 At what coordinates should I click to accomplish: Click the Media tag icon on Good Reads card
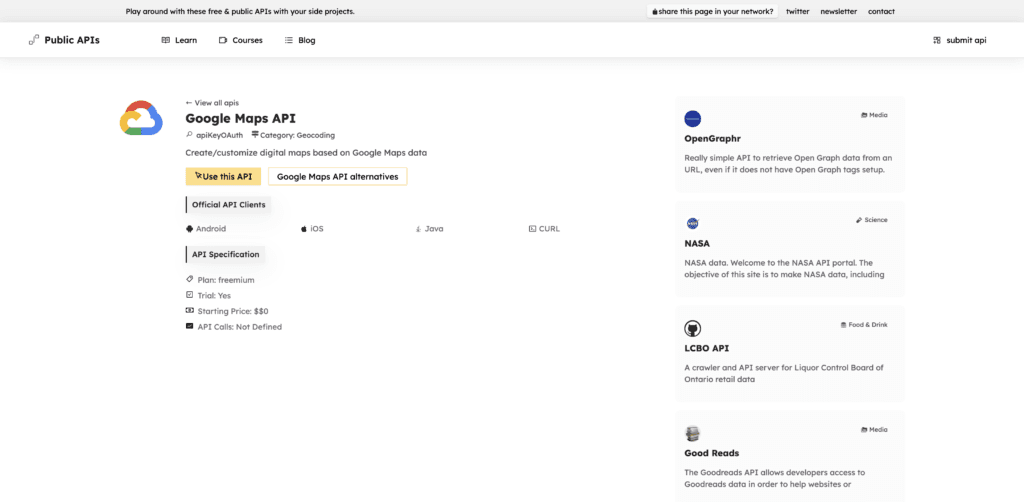coord(864,430)
